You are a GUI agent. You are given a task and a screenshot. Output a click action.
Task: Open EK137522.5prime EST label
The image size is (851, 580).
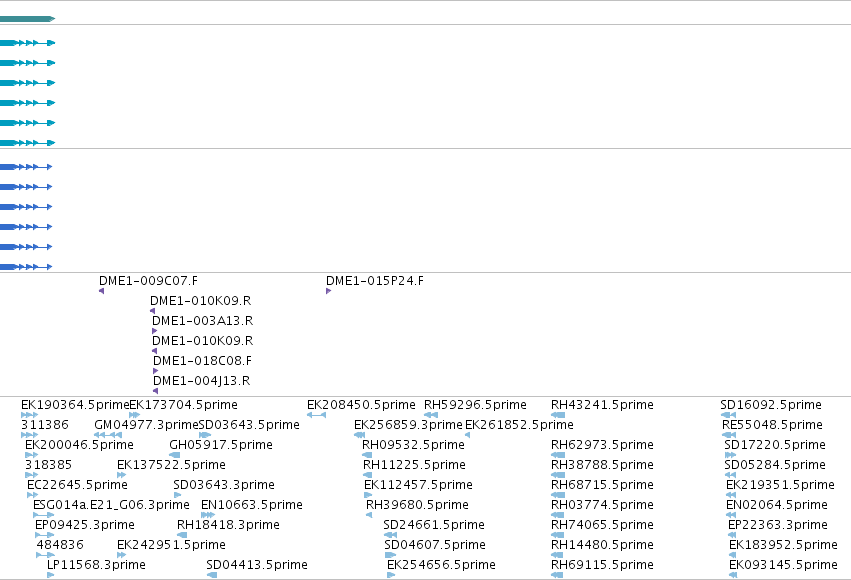click(172, 465)
